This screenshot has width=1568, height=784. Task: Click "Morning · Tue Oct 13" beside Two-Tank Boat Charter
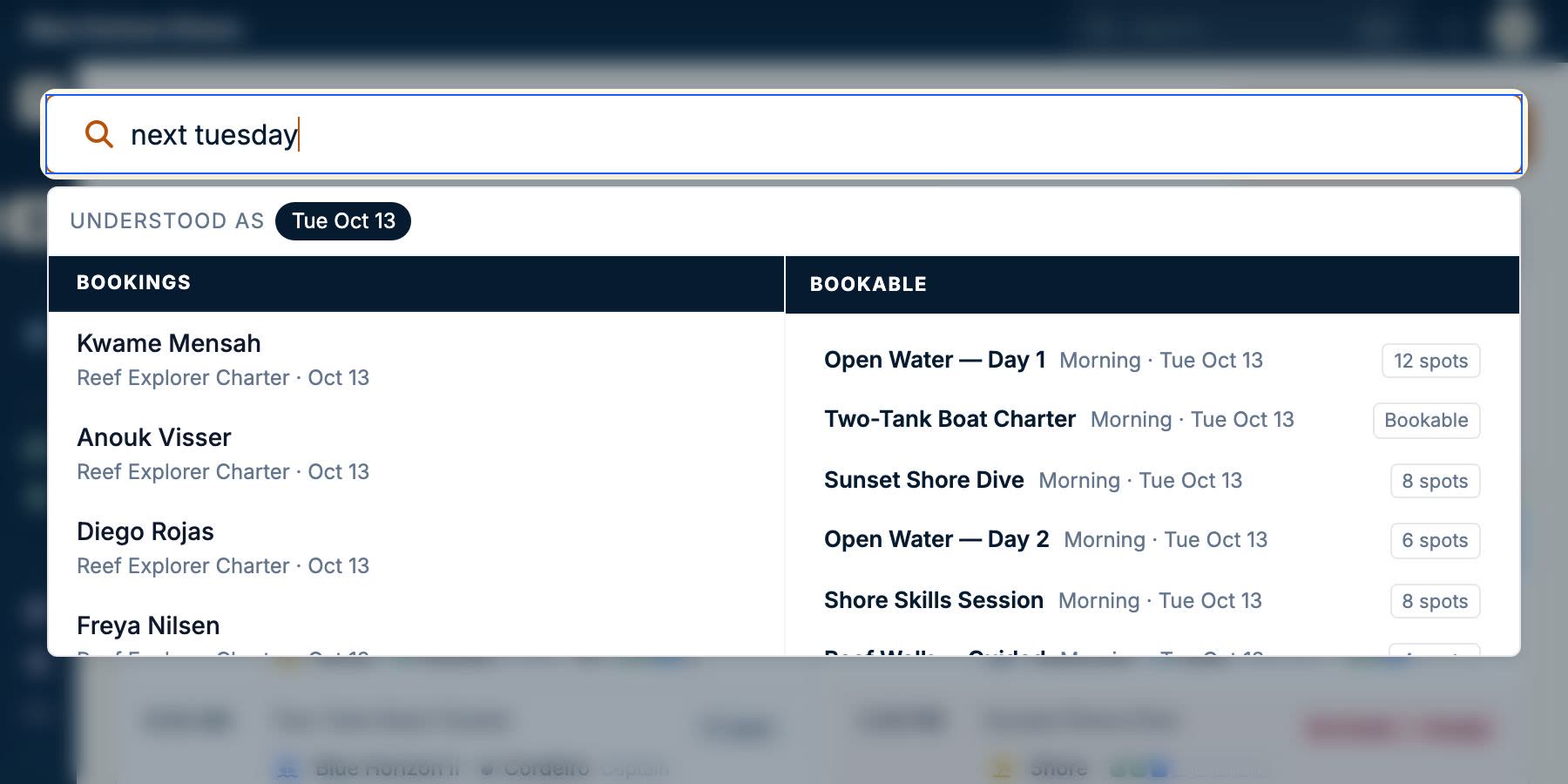1193,420
